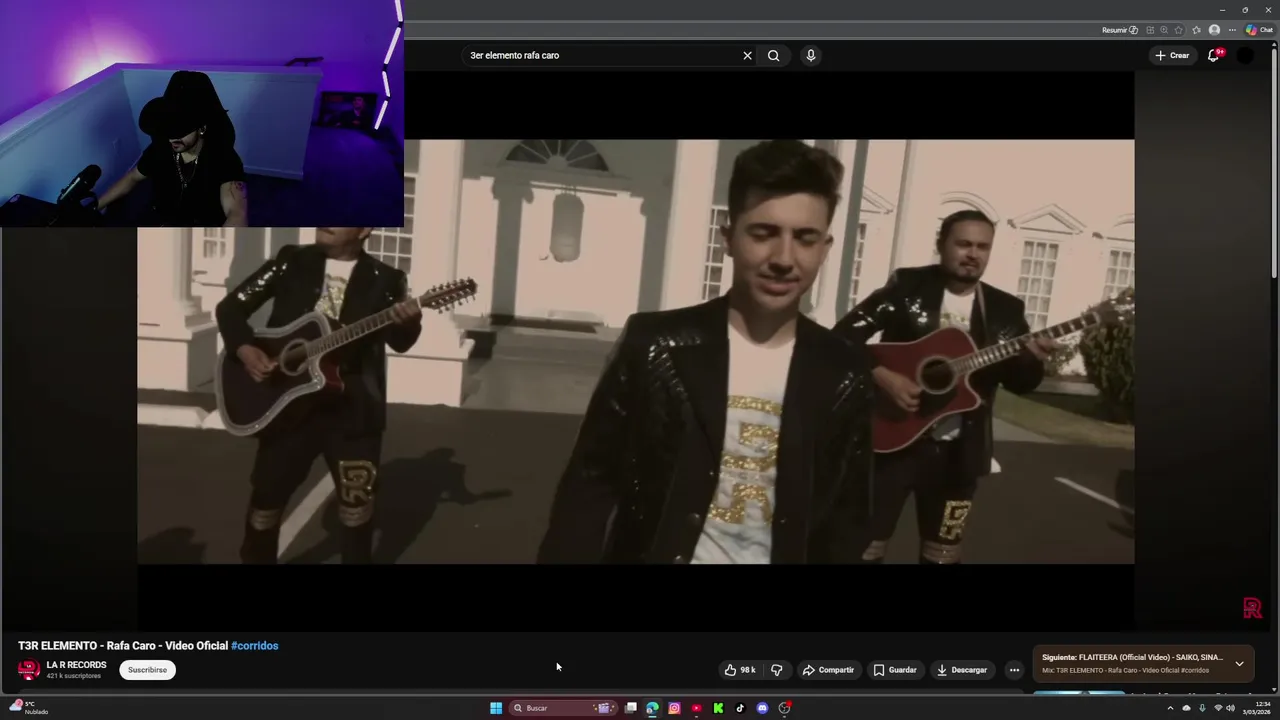Open more actions ellipsis under video
1280x720 pixels.
(1014, 670)
